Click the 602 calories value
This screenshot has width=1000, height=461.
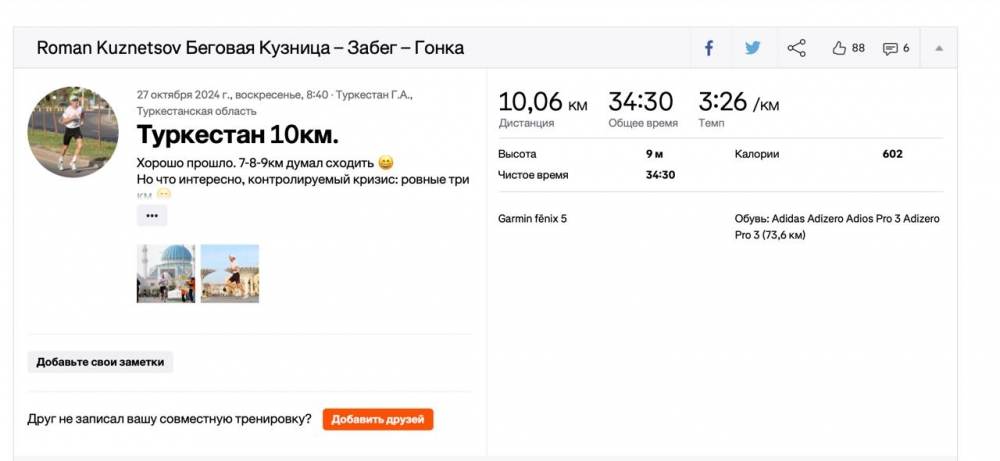(892, 154)
